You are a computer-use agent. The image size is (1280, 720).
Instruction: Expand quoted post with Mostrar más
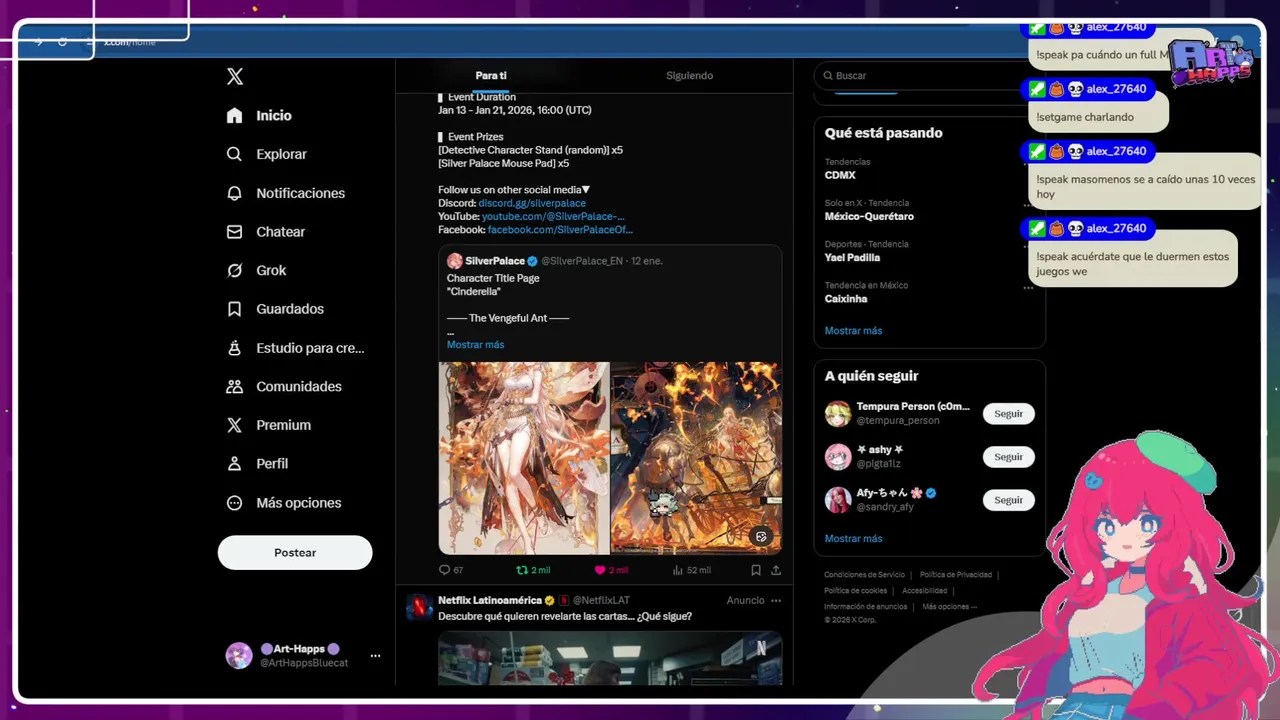click(x=475, y=344)
